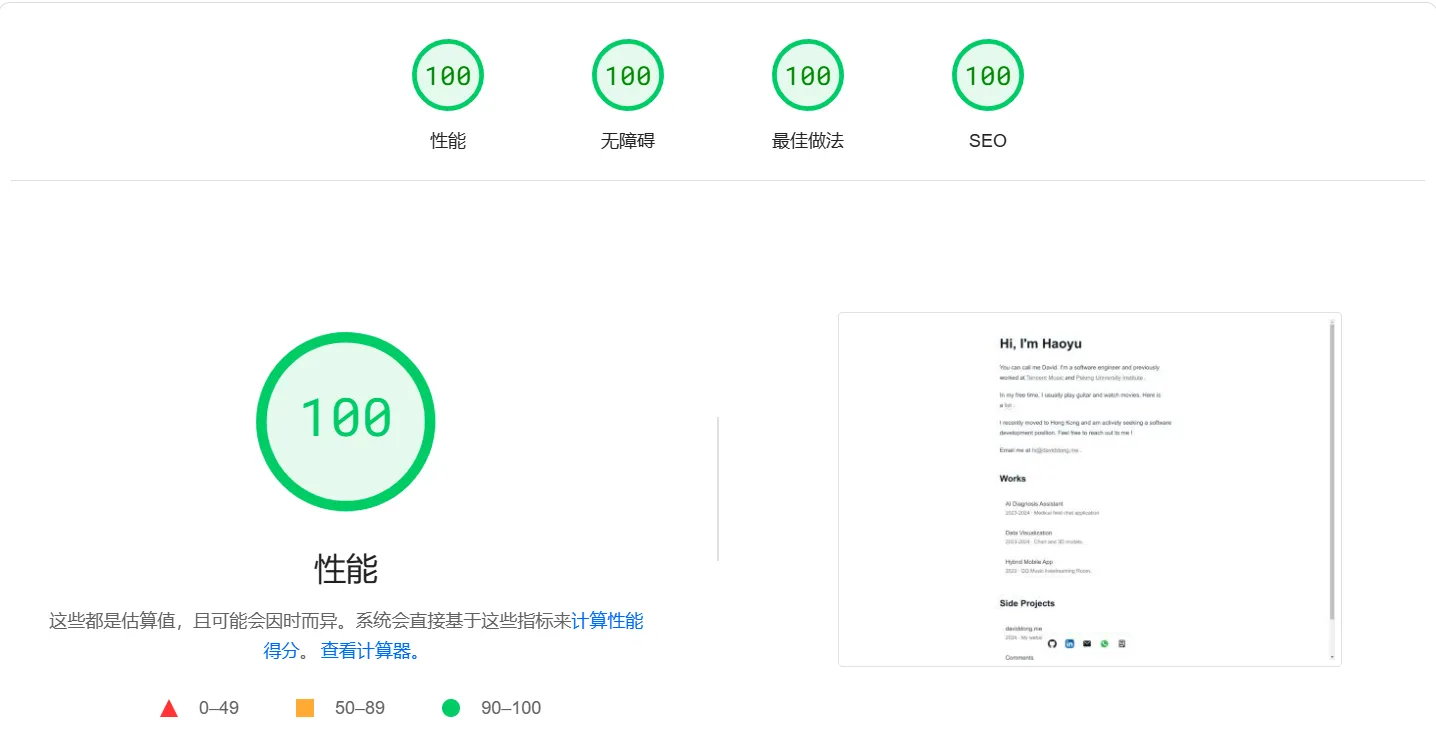1436x740 pixels.
Task: Click the WhatsApp icon in the page preview
Action: pos(1104,644)
